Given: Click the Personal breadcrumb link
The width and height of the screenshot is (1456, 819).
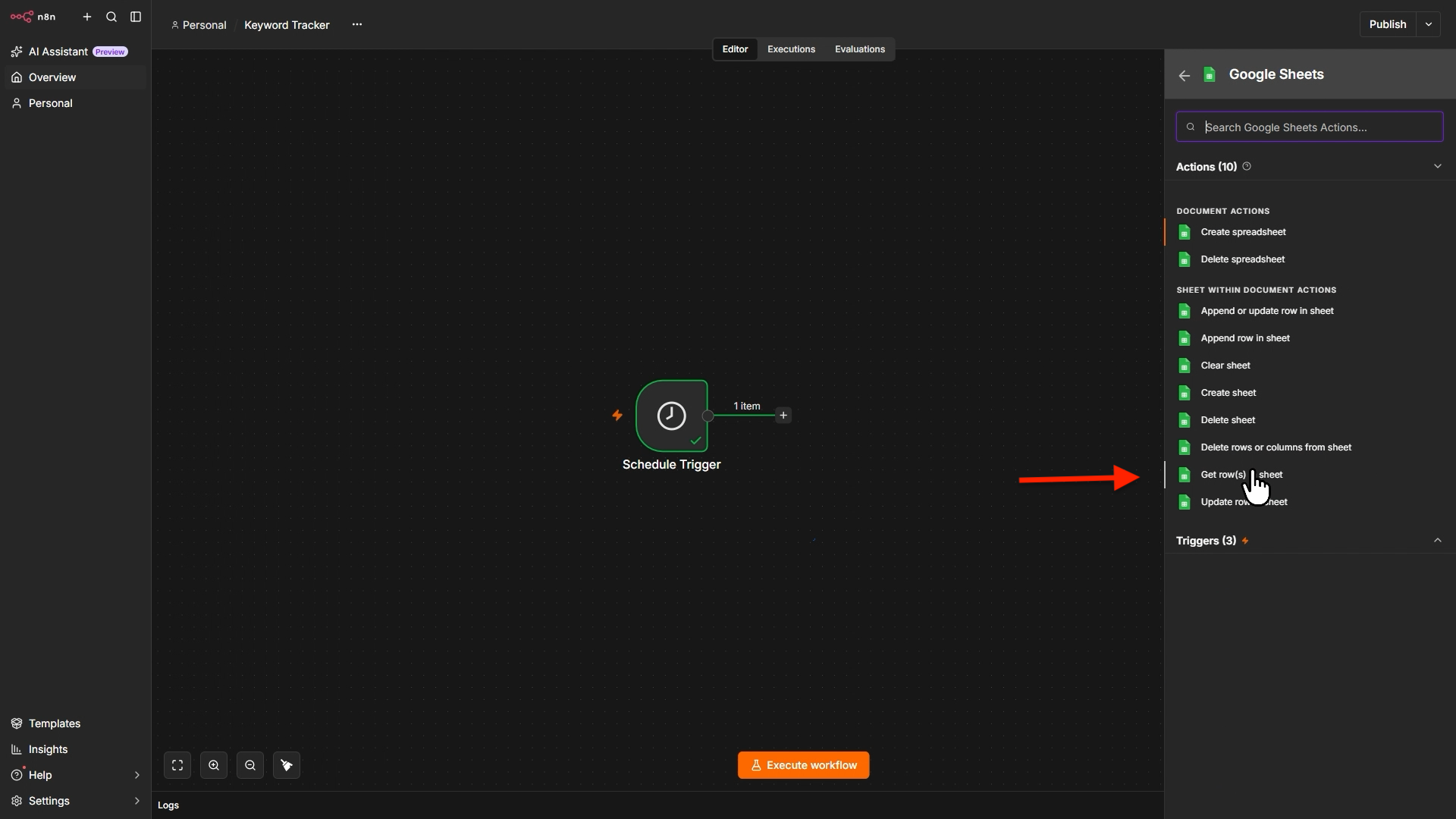Looking at the screenshot, I should coord(199,25).
